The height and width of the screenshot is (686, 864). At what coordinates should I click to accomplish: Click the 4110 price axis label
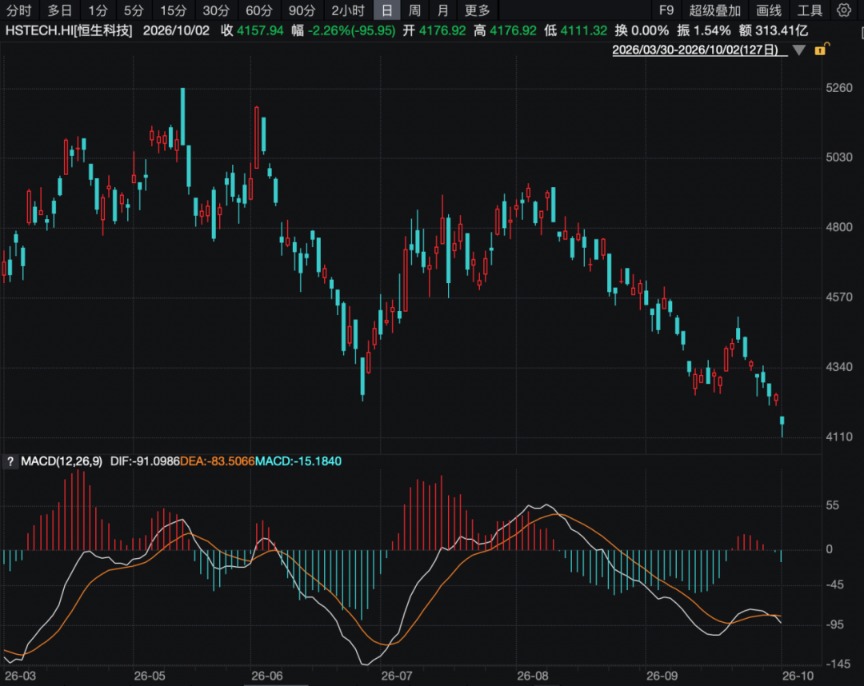(x=839, y=437)
